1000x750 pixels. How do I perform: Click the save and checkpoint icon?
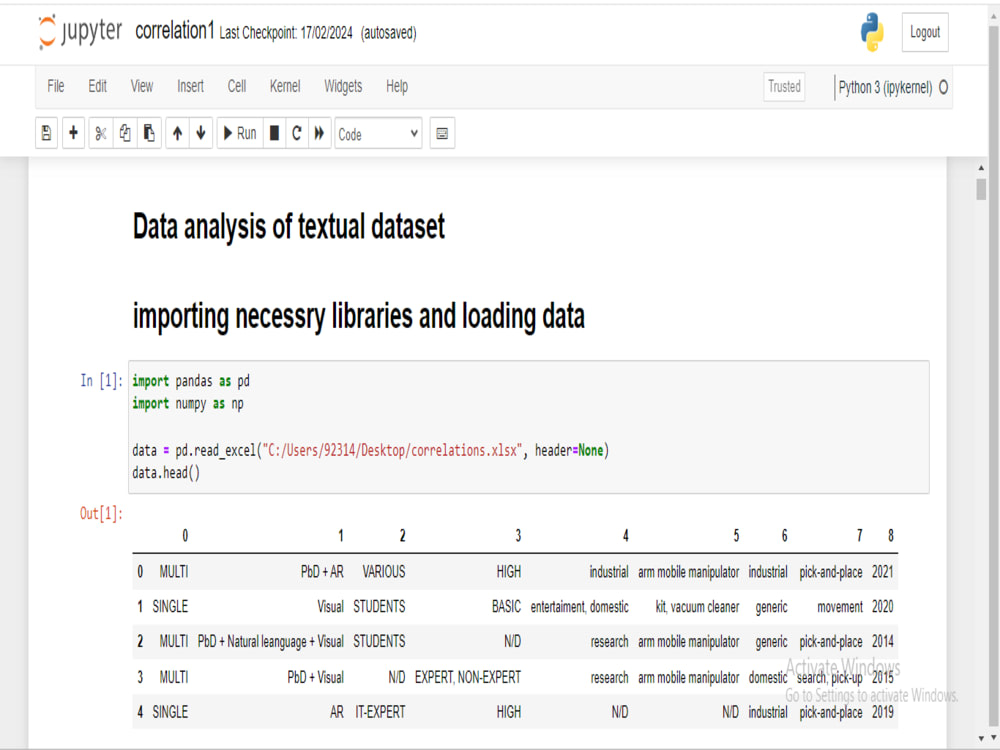pos(47,133)
